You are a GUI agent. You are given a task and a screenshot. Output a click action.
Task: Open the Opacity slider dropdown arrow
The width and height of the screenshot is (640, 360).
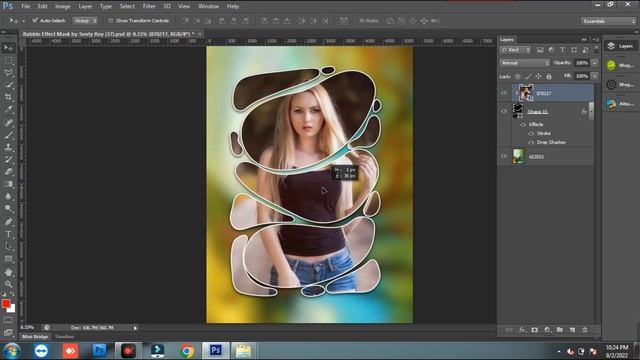tap(595, 63)
